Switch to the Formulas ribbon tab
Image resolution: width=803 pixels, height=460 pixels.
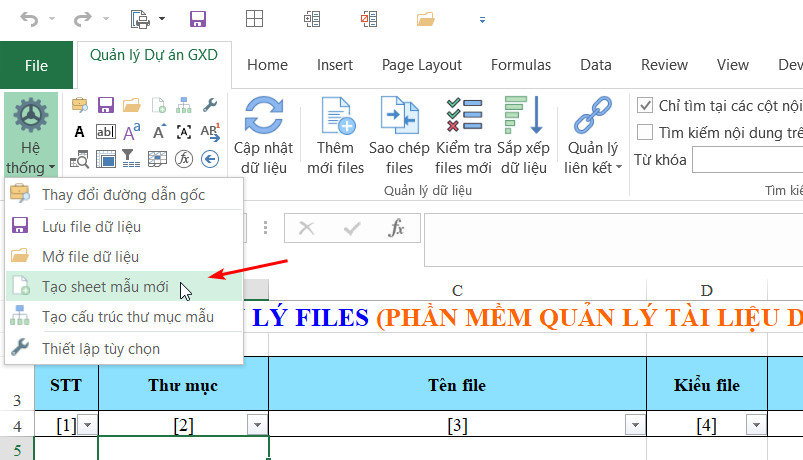point(520,65)
